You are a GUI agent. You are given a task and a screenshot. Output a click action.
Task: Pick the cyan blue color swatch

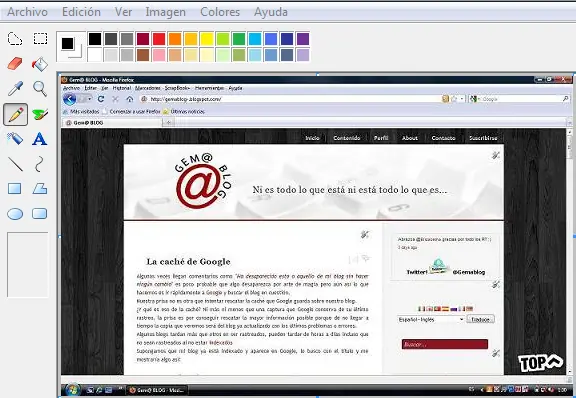click(x=255, y=39)
